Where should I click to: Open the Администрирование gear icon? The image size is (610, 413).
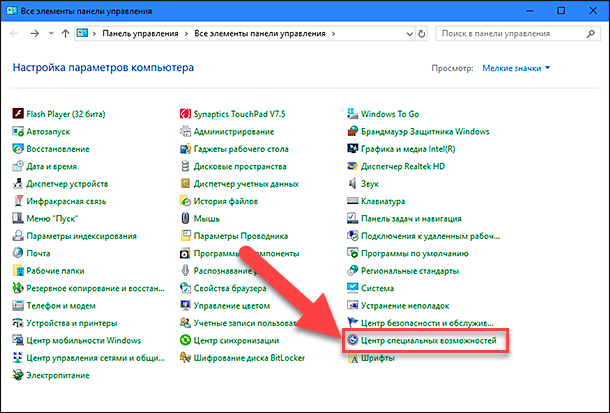coord(185,131)
